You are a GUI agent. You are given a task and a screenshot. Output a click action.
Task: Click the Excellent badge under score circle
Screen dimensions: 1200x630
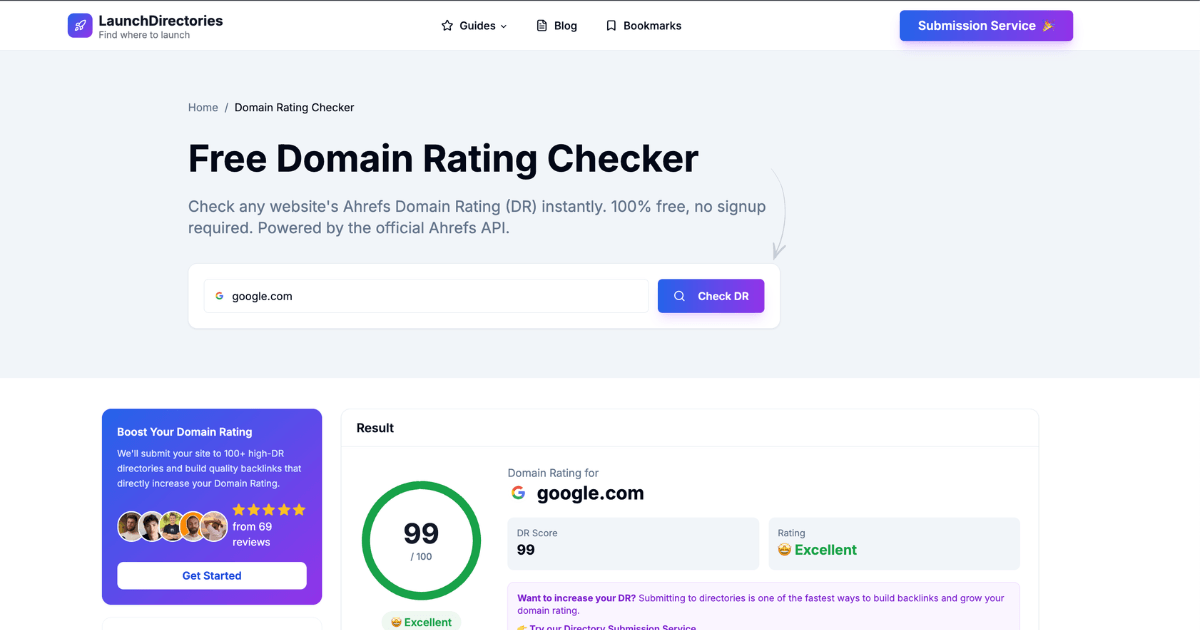[421, 622]
